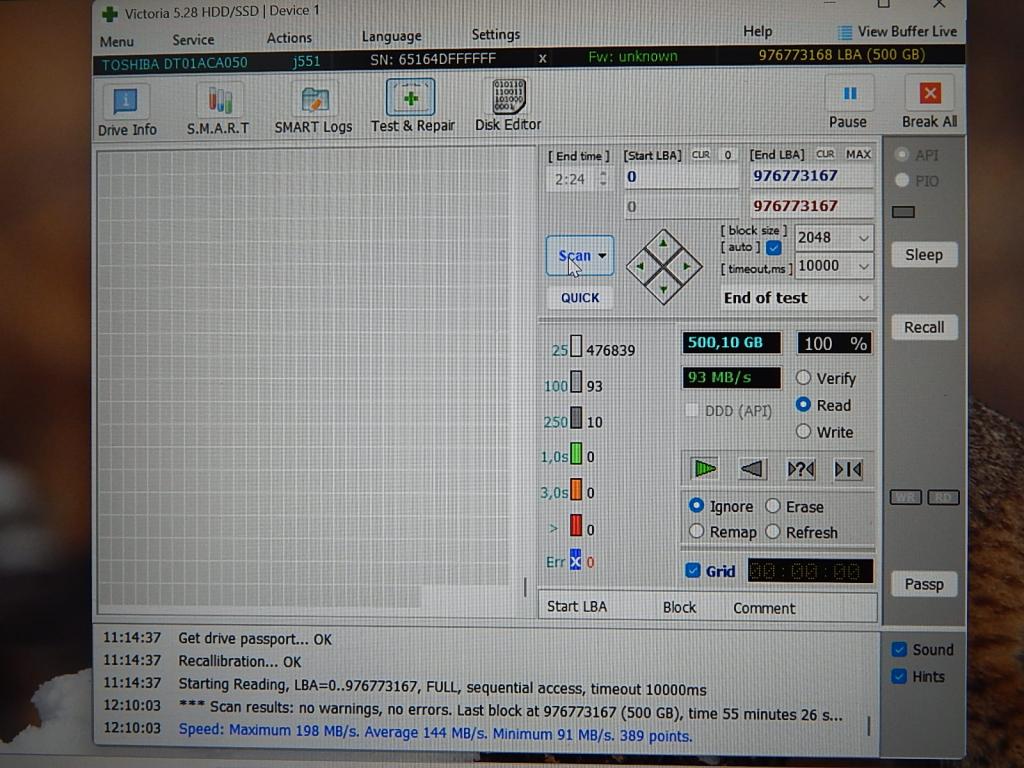
Task: Click the green play scan button
Action: pos(705,469)
